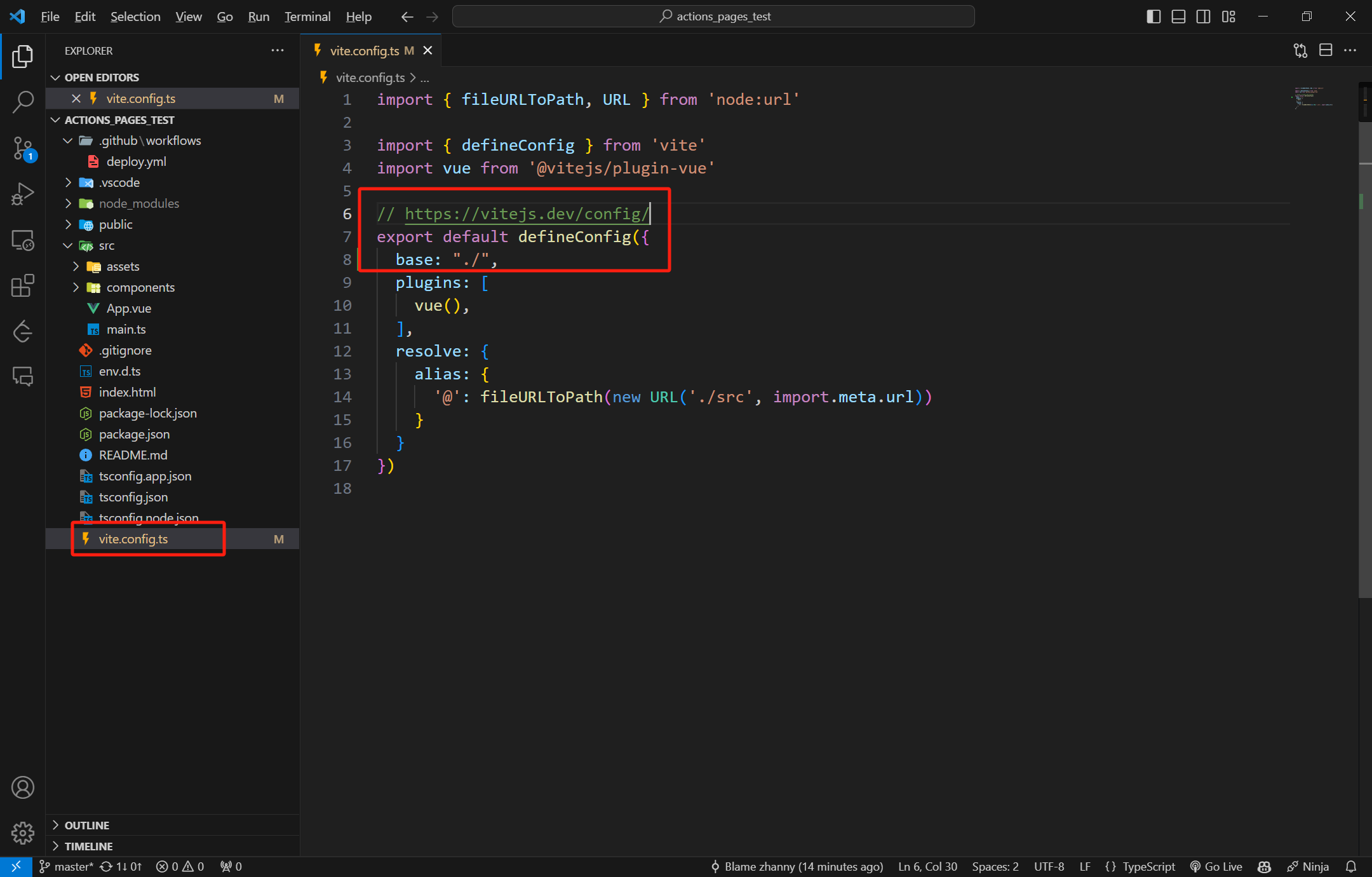Screen dimensions: 1372x877
Task: Click the Go Live status bar button
Action: coord(1216,867)
